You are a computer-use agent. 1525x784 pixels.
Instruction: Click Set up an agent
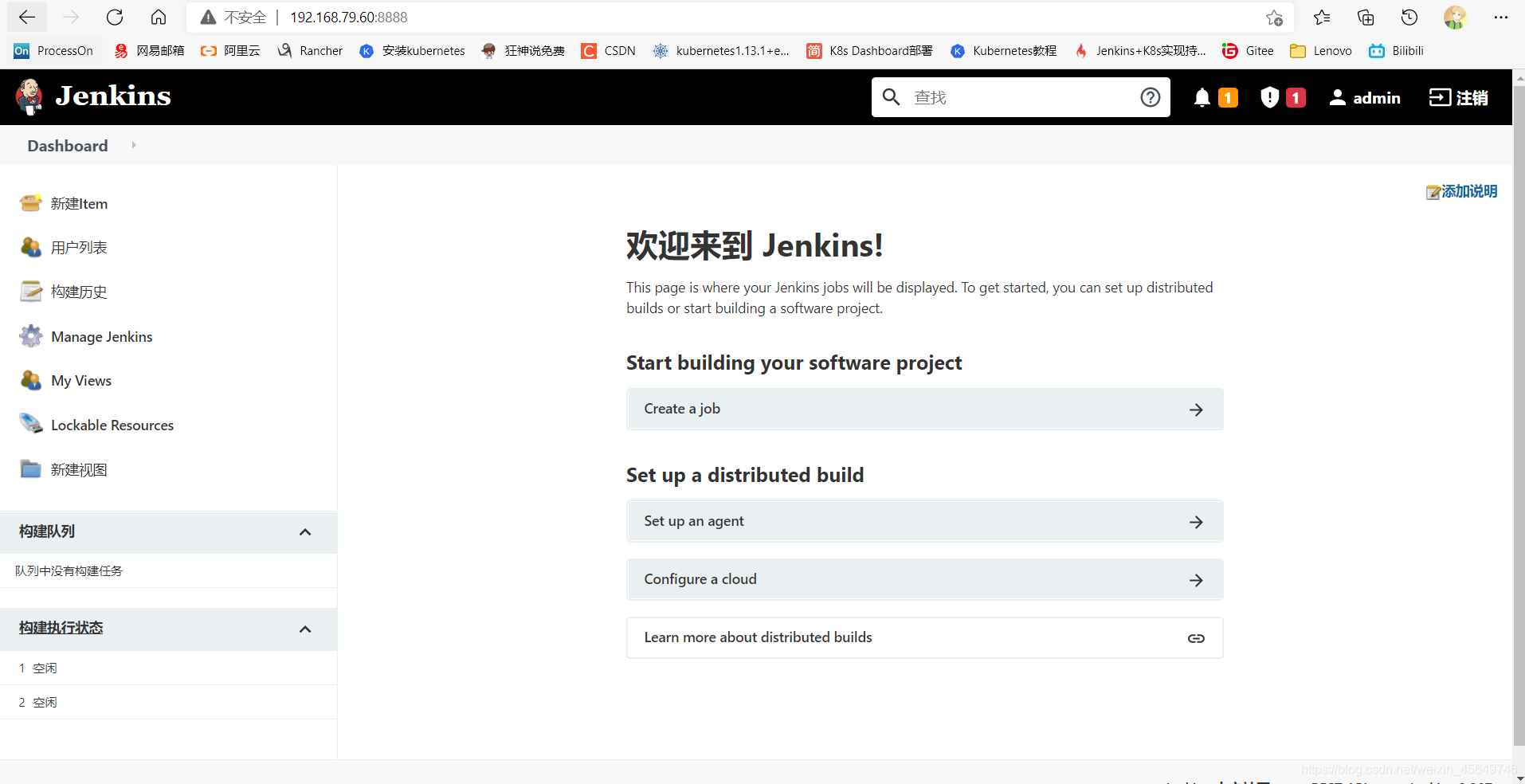924,521
